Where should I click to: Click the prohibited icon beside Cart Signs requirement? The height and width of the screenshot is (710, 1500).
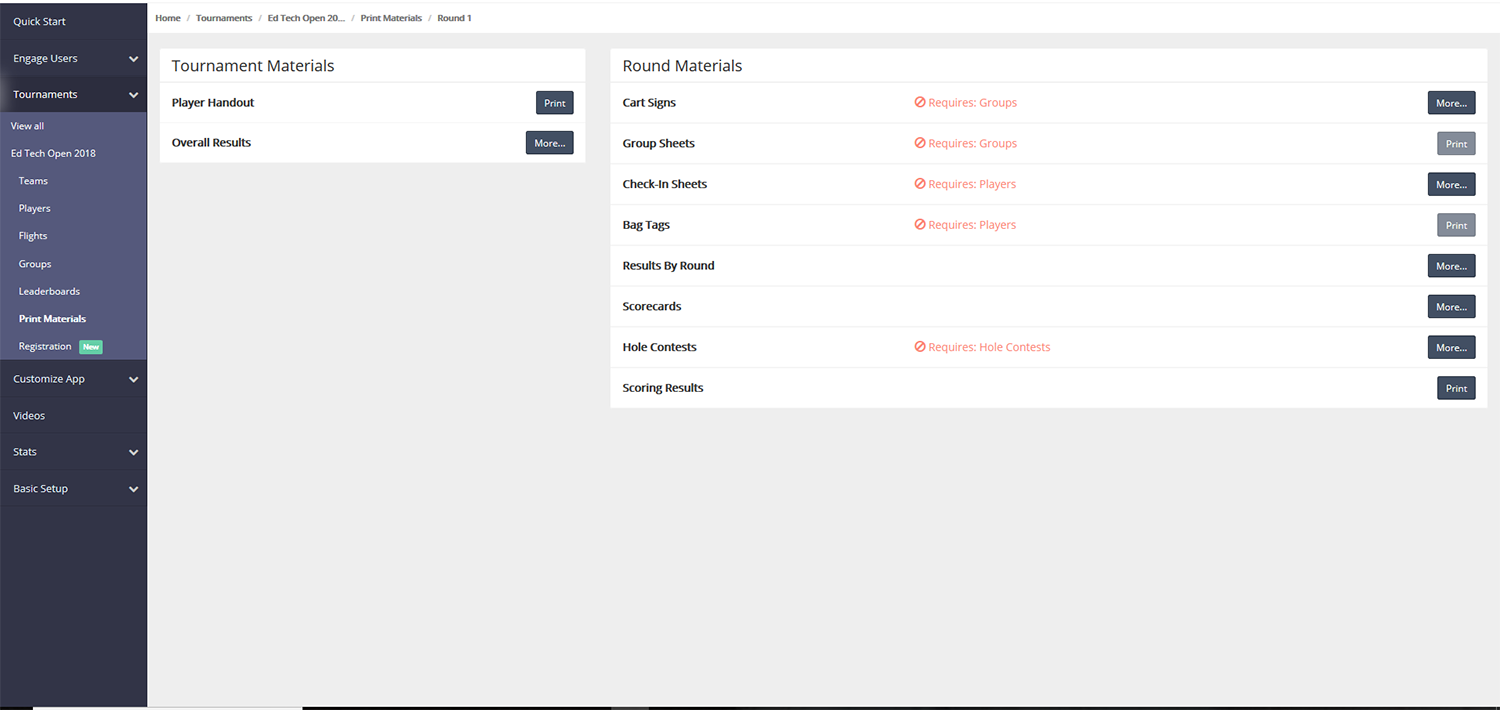tap(920, 103)
